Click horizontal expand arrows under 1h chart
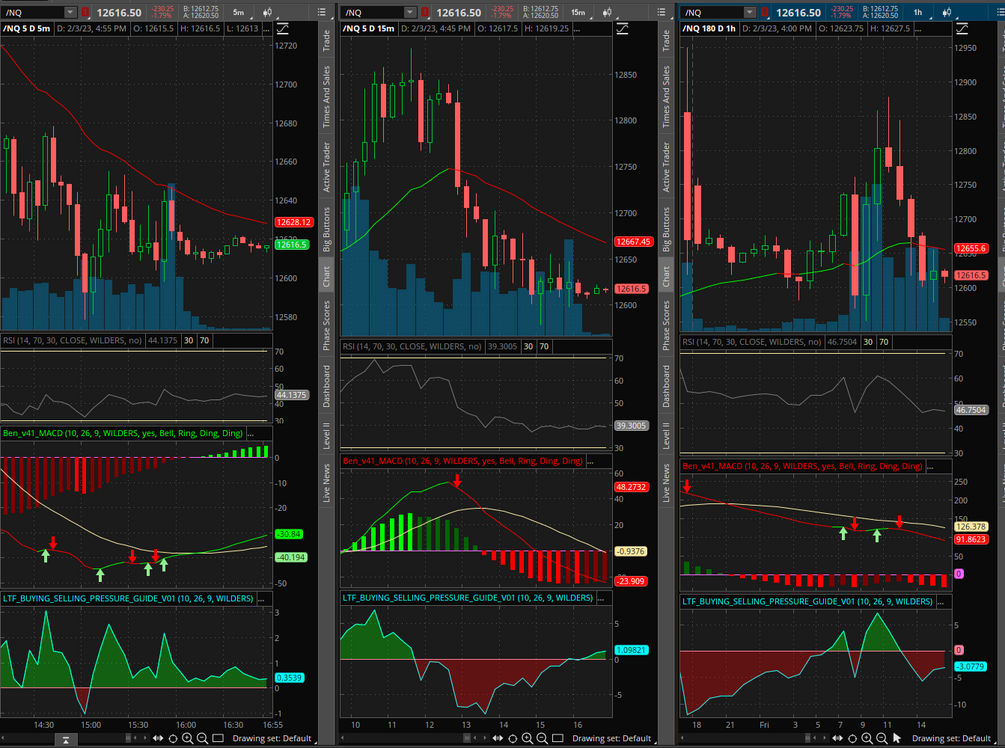 [838, 738]
